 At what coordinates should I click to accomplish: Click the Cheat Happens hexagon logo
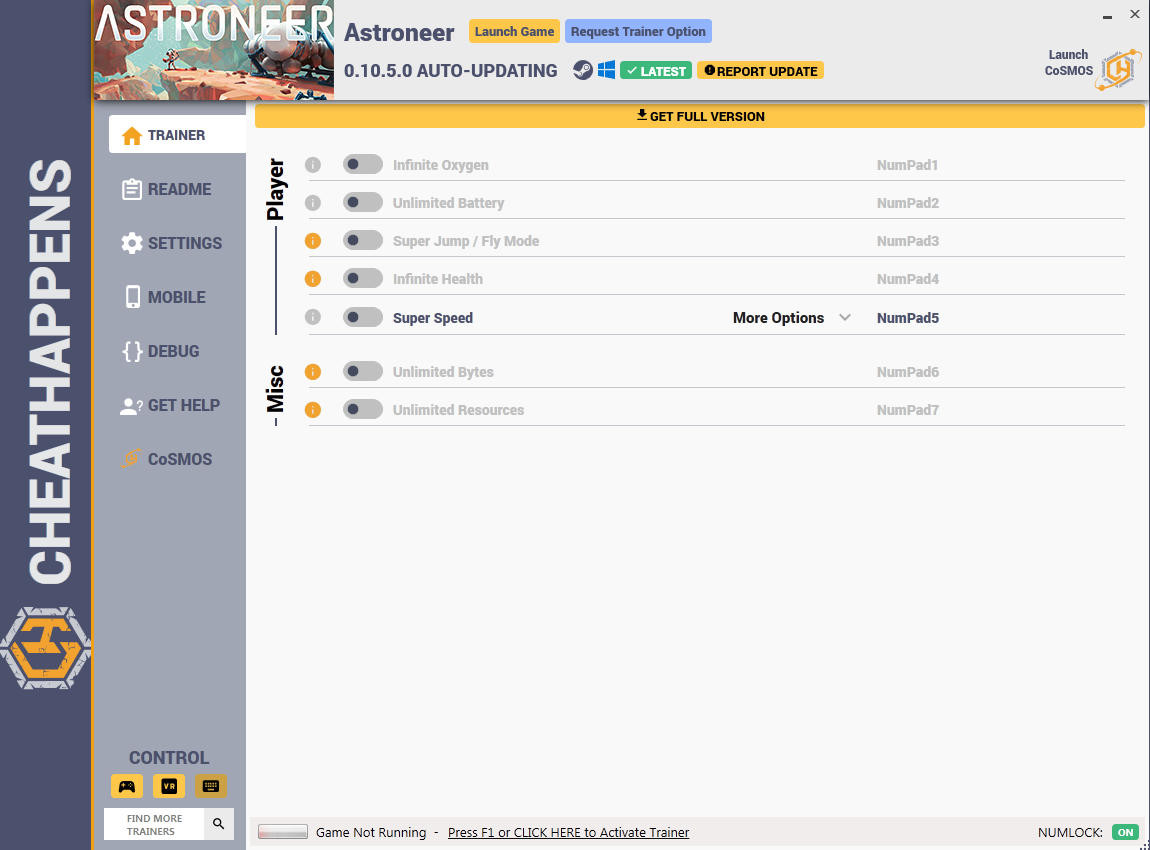tap(45, 648)
